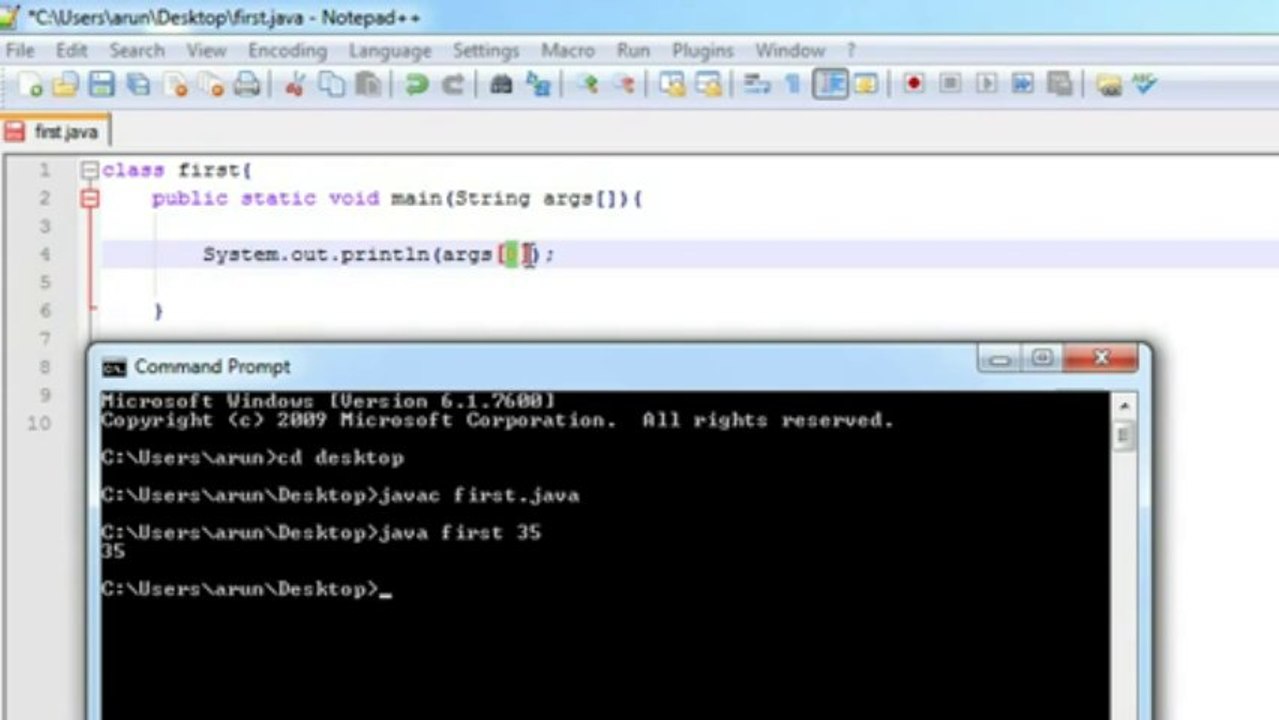1279x720 pixels.
Task: Run macro multiple times icon
Action: tap(1022, 84)
